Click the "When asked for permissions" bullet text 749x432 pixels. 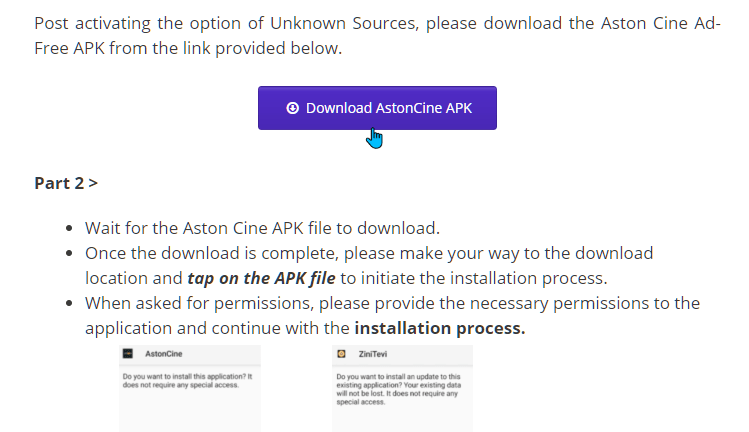392,303
